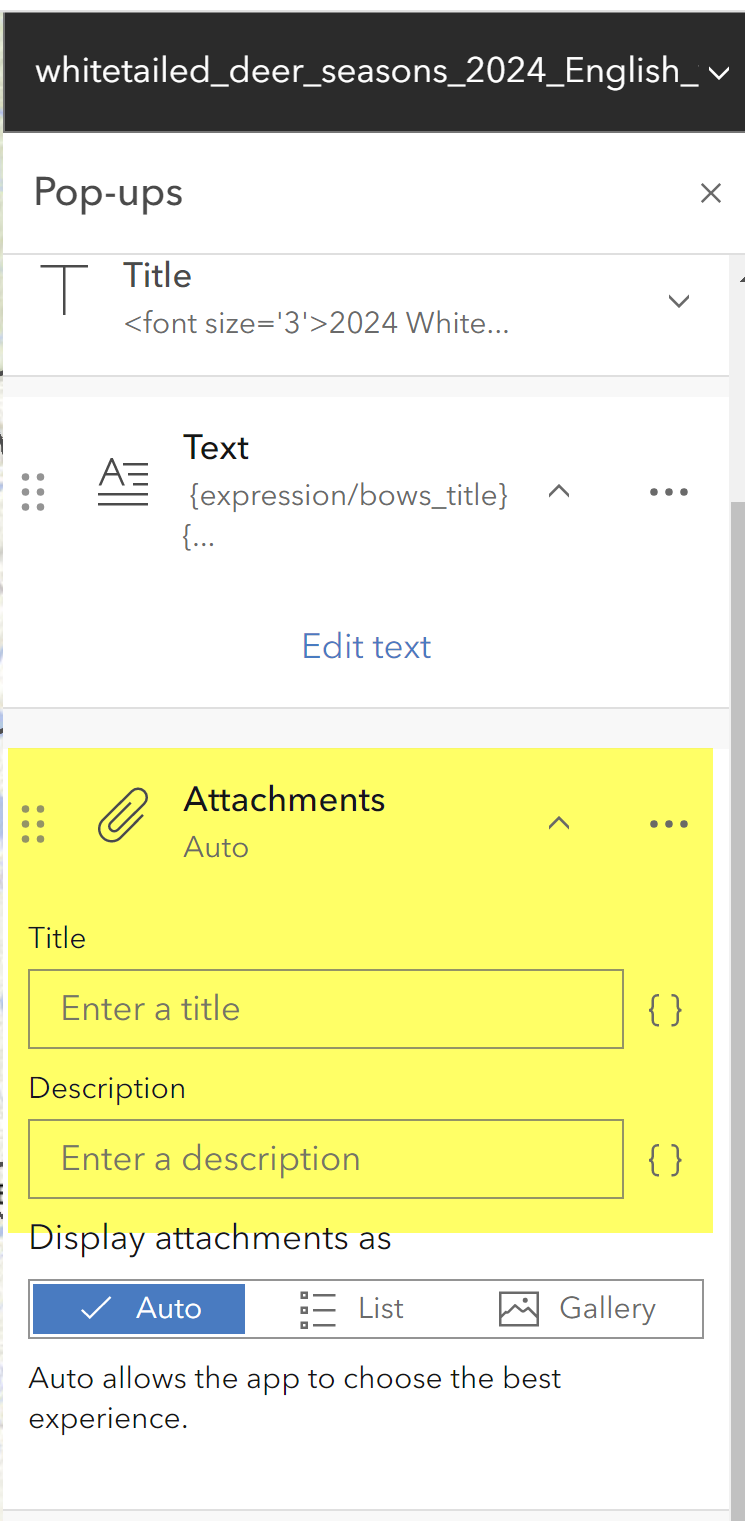
Task: Click the Attachments paperclip icon
Action: (x=123, y=813)
